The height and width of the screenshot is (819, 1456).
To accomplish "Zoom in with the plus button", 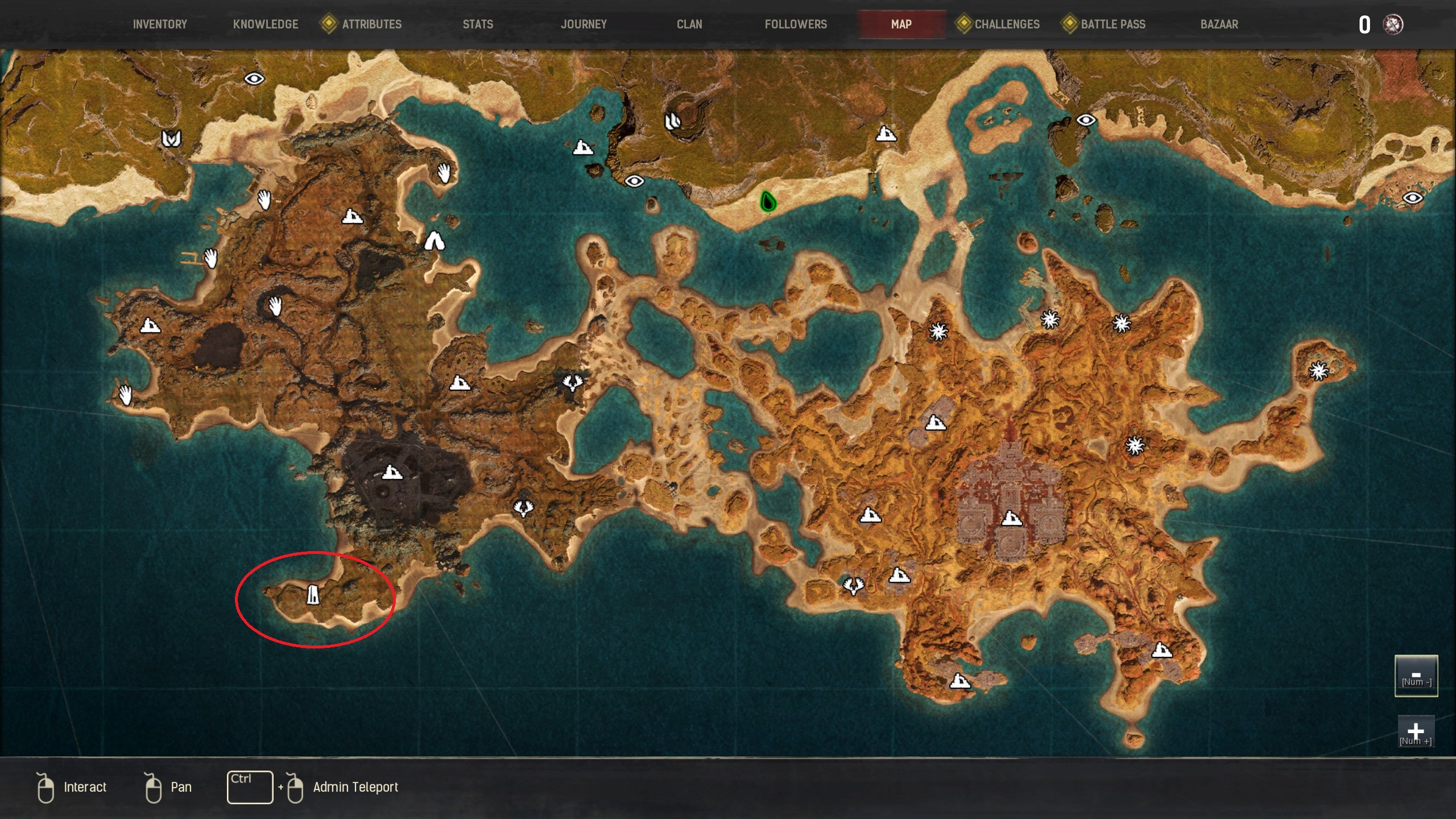I will click(x=1416, y=731).
